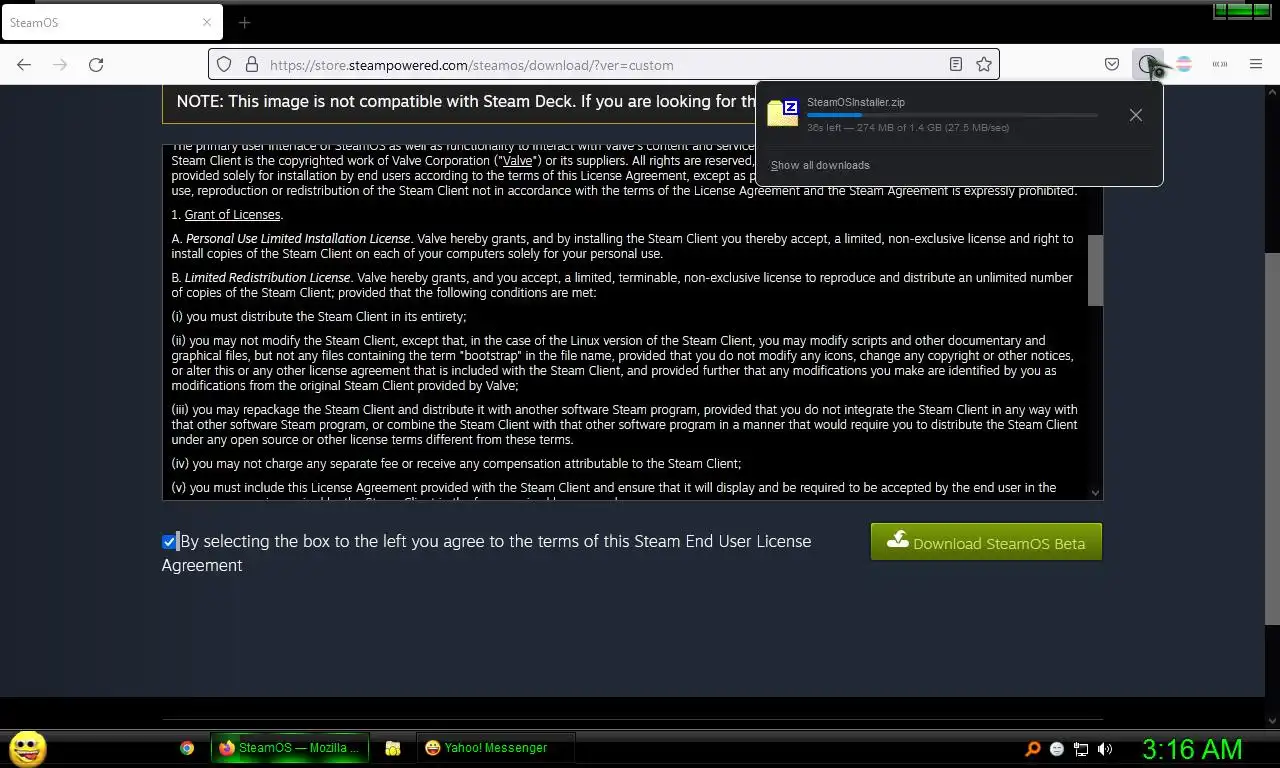Uncheck the license agreement checkbox
Image resolution: width=1280 pixels, height=768 pixels.
pyautogui.click(x=169, y=542)
